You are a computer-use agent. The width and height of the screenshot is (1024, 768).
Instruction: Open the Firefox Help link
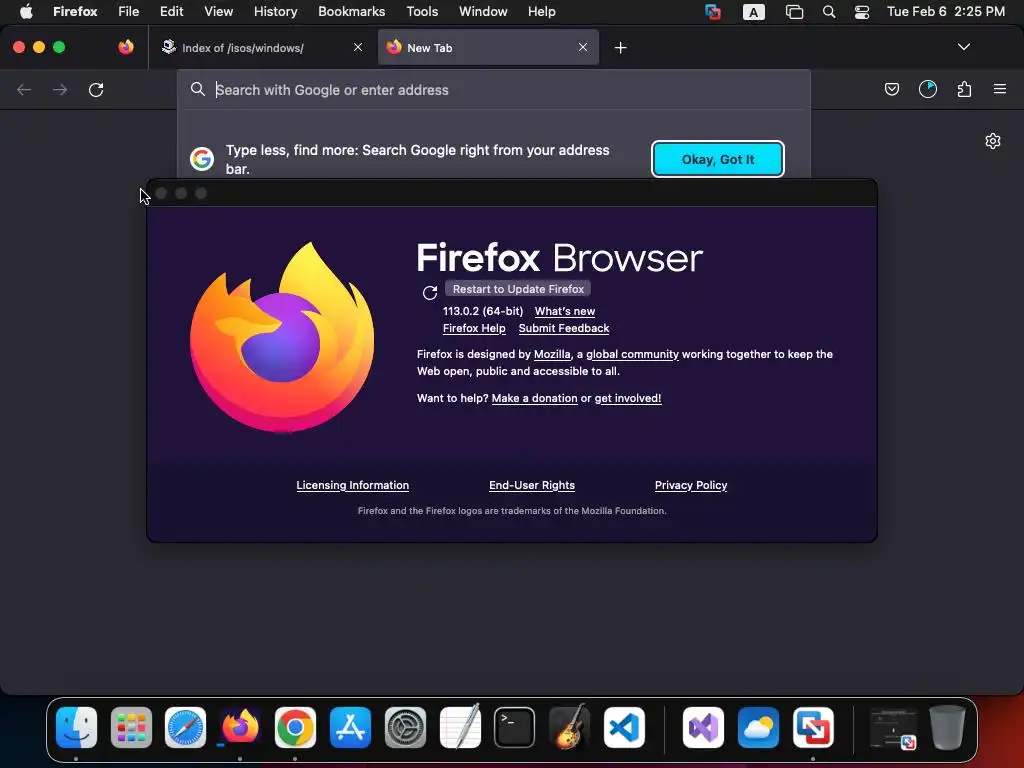(474, 328)
